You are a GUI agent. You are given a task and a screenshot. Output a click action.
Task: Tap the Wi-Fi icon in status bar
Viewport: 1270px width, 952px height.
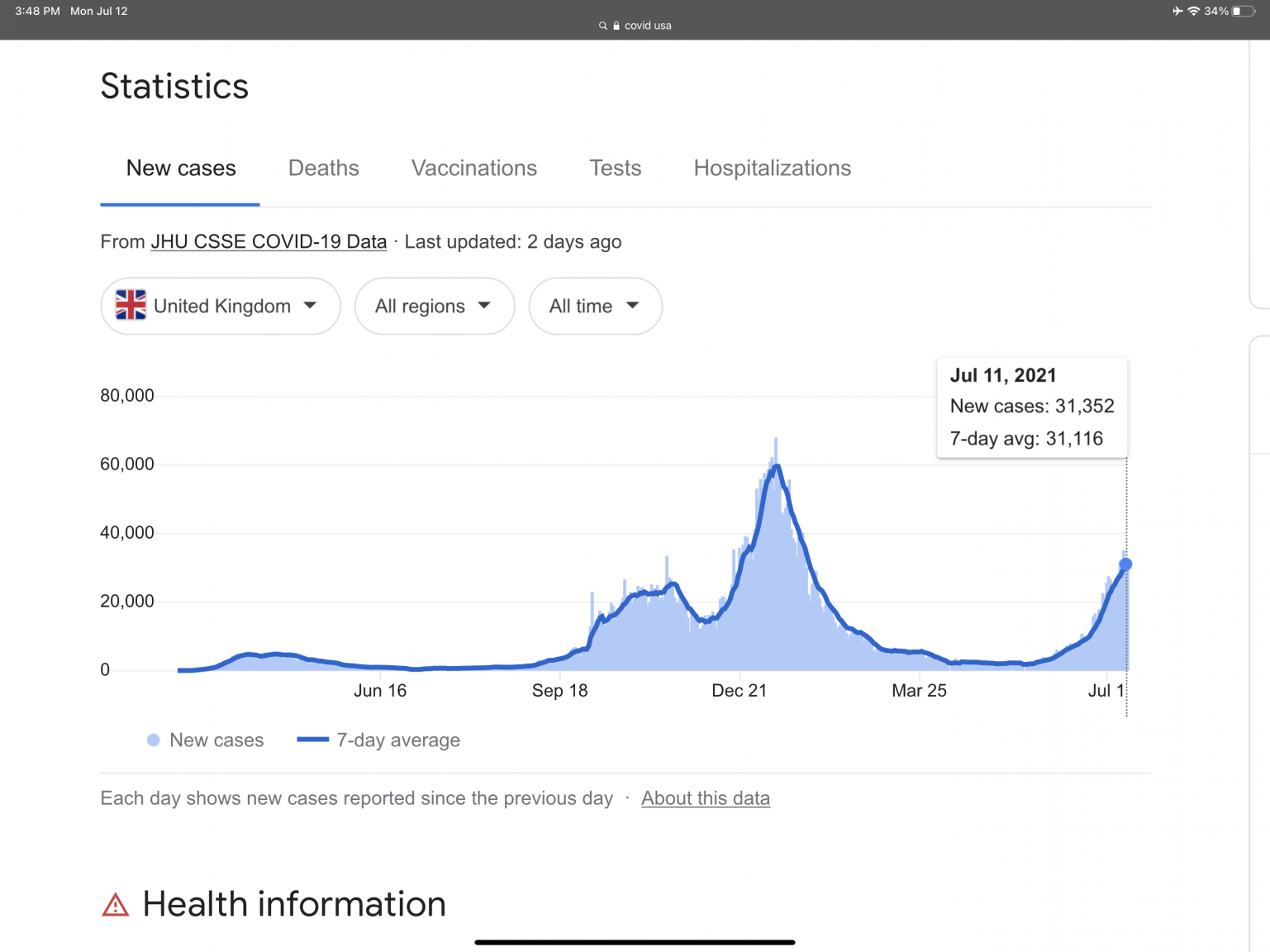[1193, 11]
